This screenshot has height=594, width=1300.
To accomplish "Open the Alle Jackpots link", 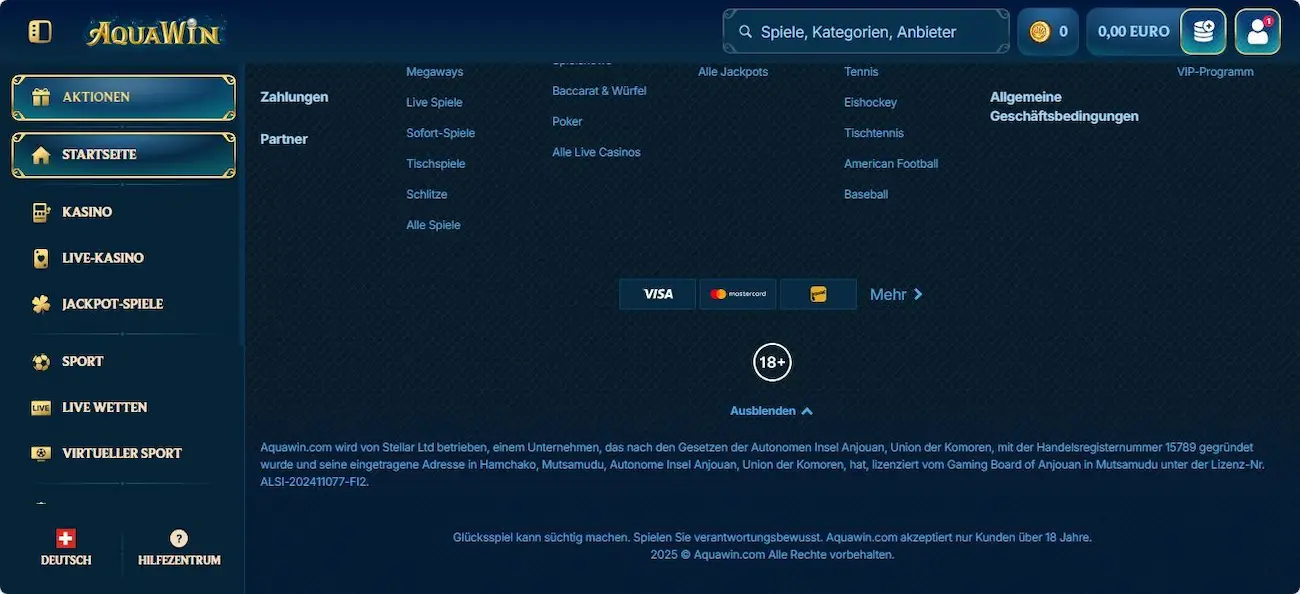I will point(733,72).
